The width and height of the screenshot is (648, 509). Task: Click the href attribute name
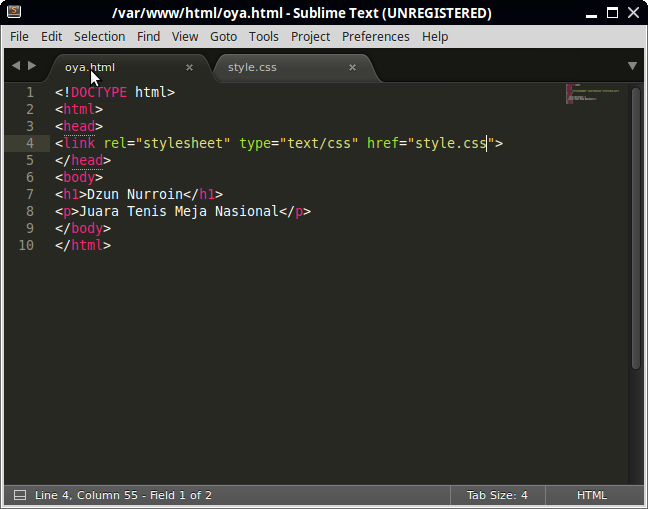point(383,143)
